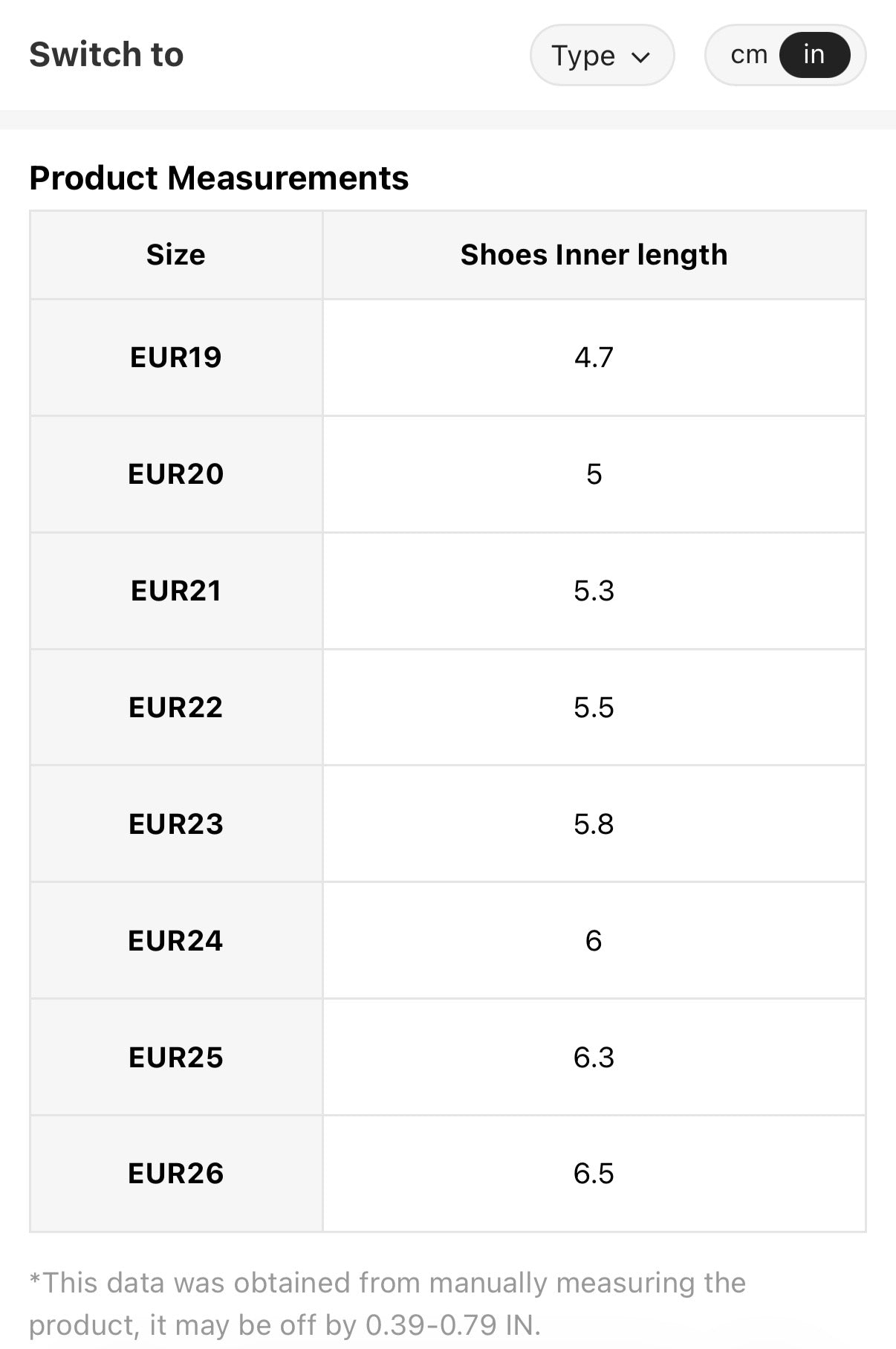
Task: Switch measurements to cm
Action: click(748, 55)
